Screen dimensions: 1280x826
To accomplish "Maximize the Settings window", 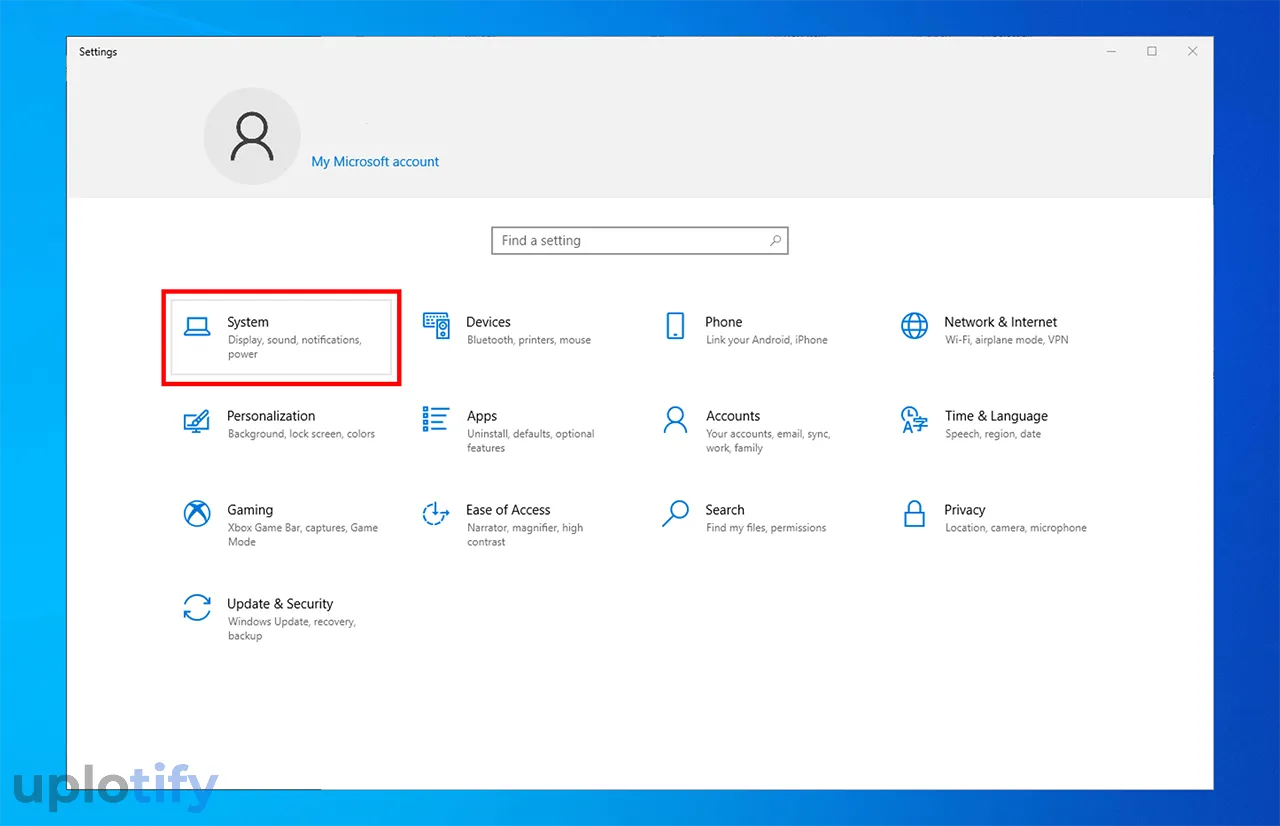I will point(1152,52).
